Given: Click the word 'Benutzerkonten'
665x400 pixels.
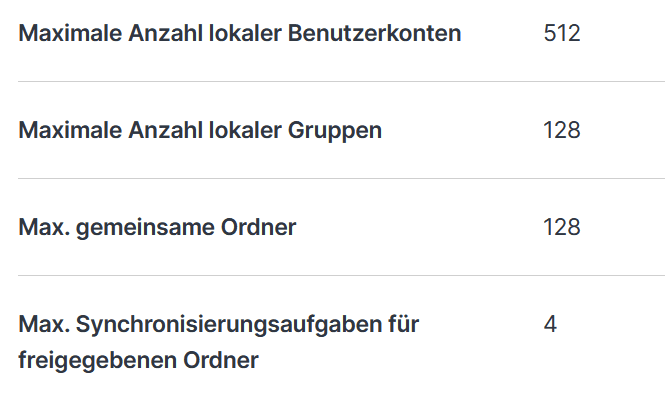Looking at the screenshot, I should coord(374,33).
